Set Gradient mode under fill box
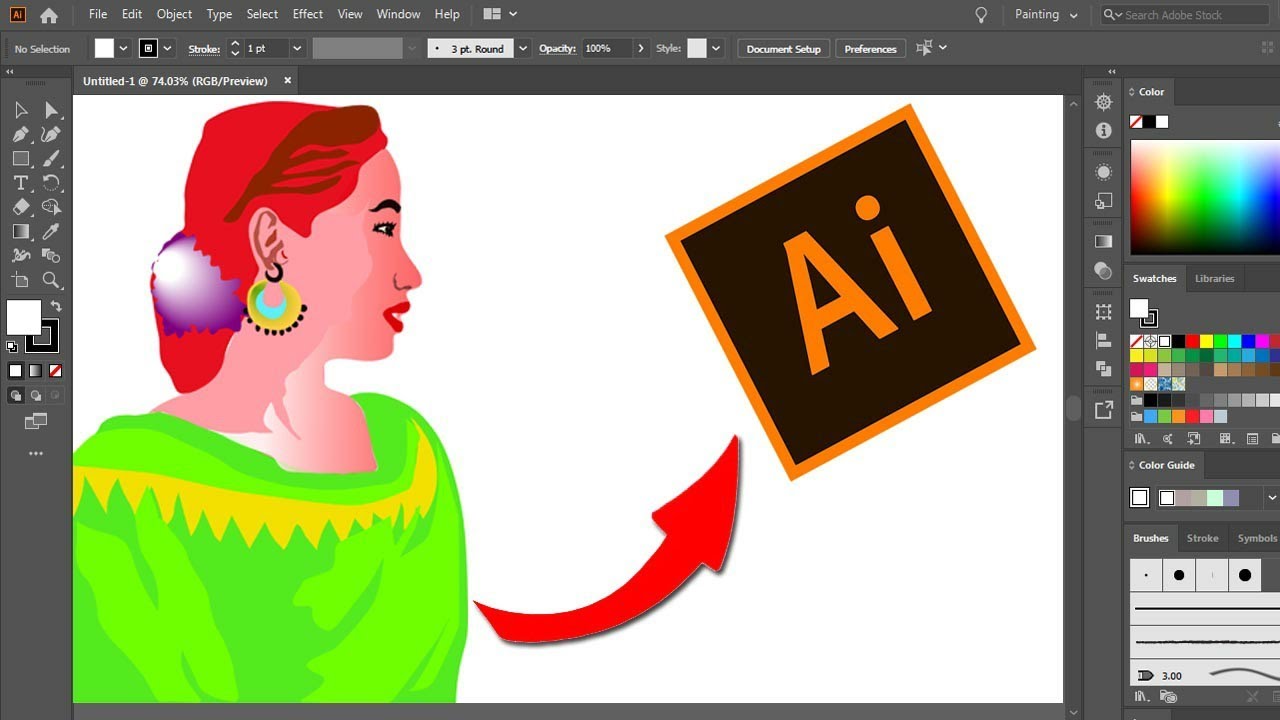The image size is (1280, 720). [35, 371]
